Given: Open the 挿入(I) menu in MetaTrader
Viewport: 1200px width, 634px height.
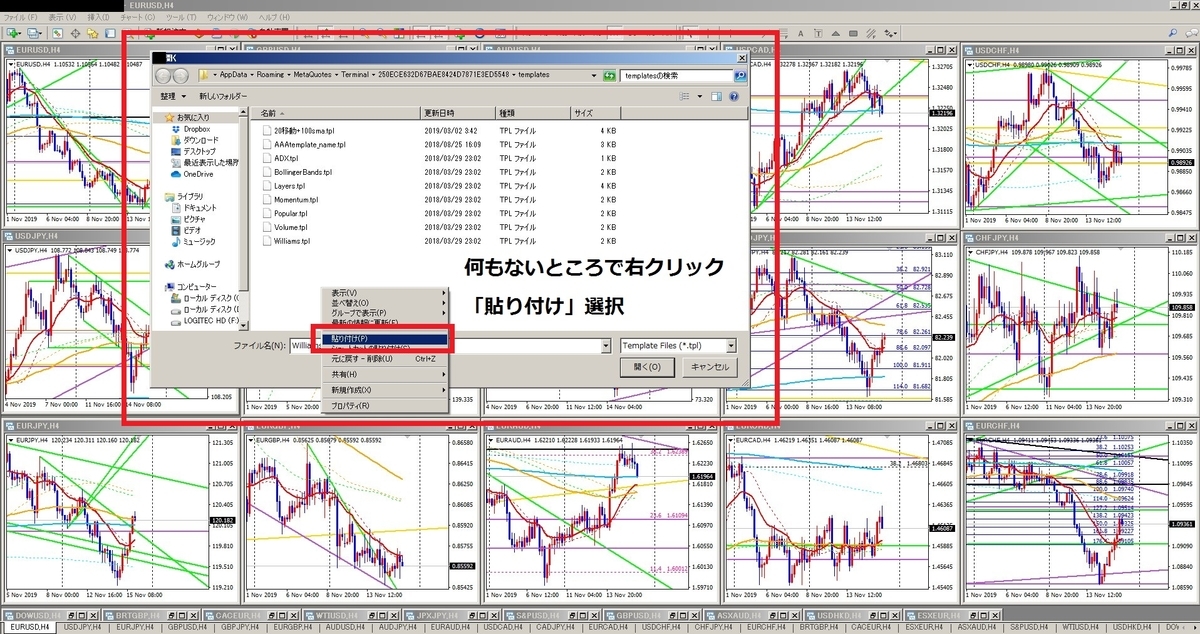Looking at the screenshot, I should [98, 18].
